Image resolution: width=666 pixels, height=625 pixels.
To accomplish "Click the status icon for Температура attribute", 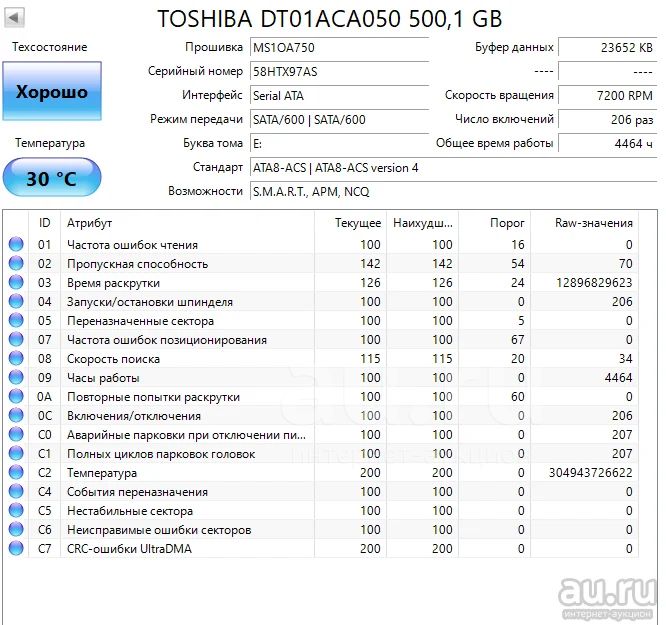I will click(x=15, y=473).
